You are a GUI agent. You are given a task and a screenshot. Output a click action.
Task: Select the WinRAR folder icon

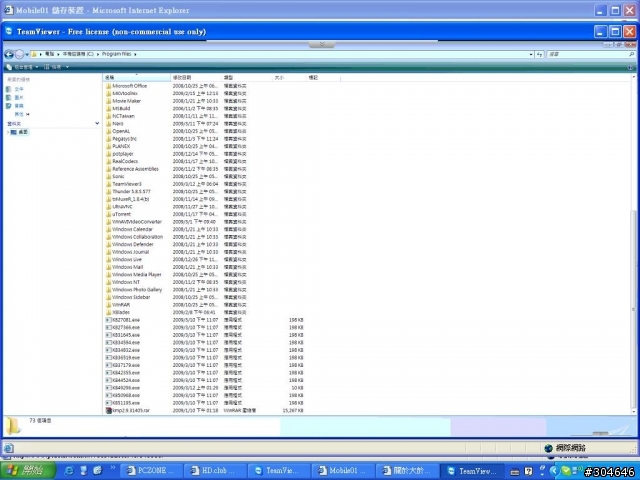point(109,305)
